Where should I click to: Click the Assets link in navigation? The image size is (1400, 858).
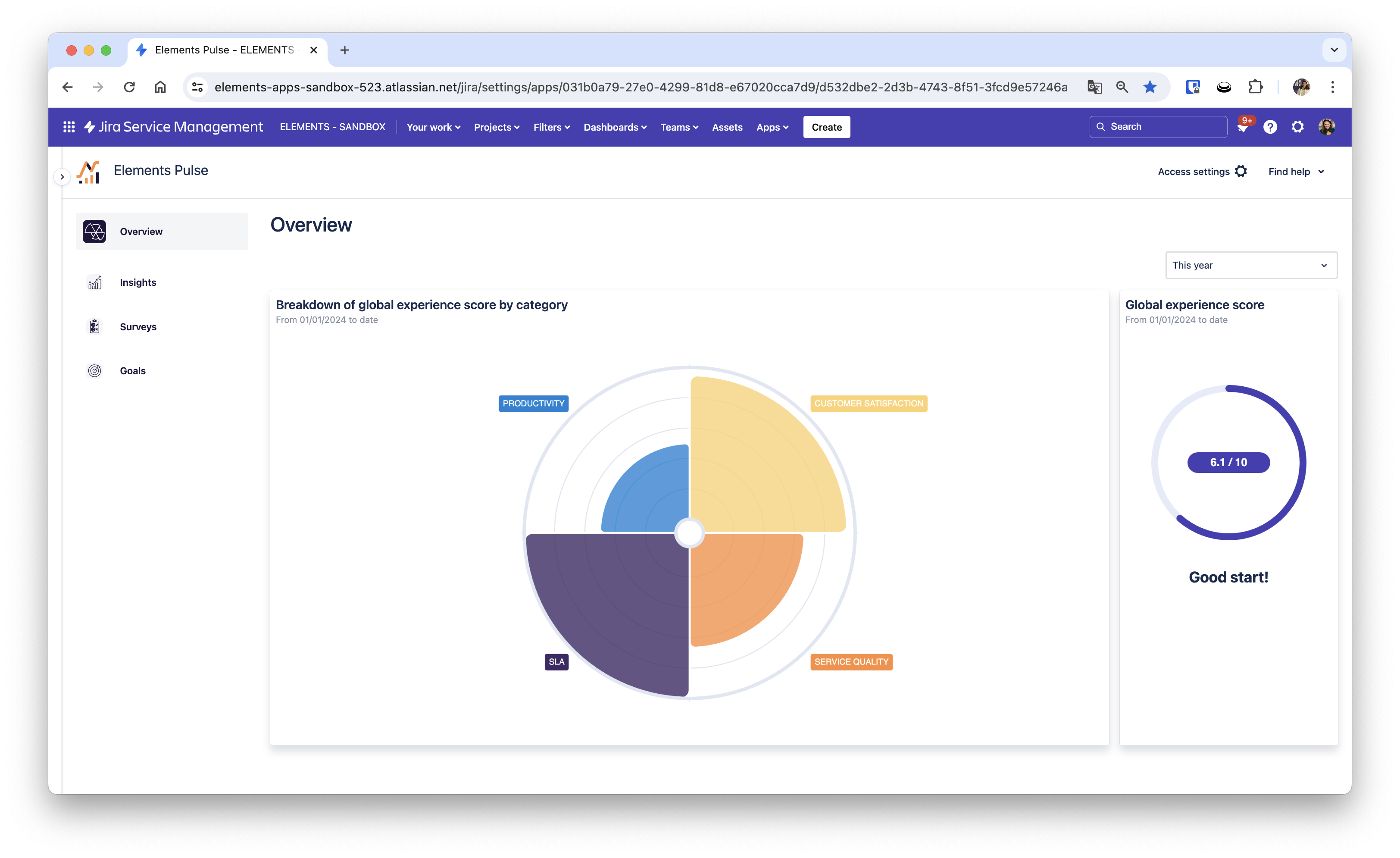tap(727, 127)
